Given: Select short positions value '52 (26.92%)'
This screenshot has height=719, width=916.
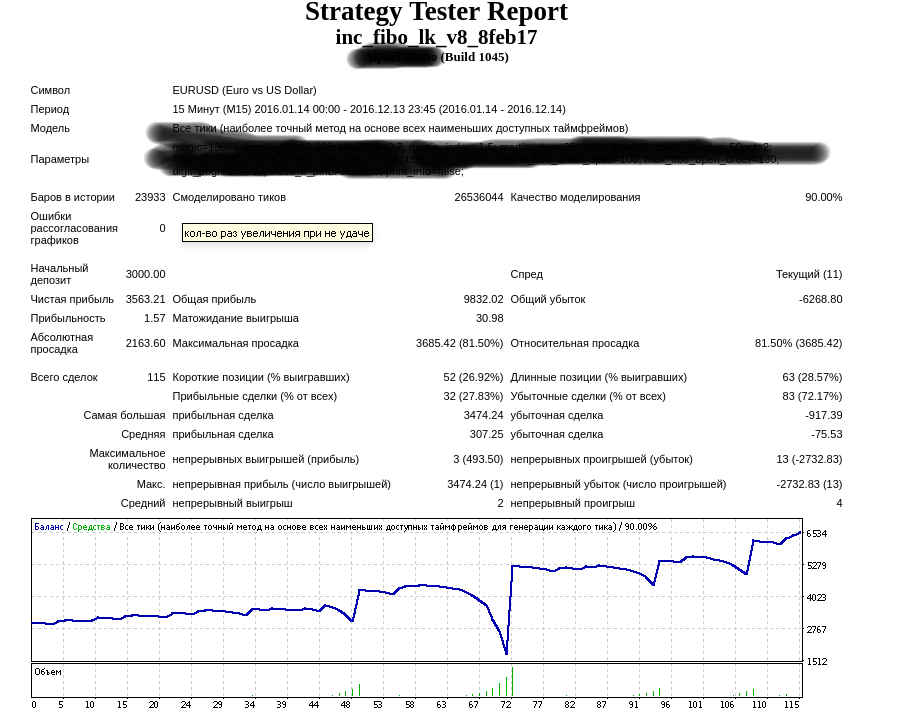Looking at the screenshot, I should (x=473, y=377).
